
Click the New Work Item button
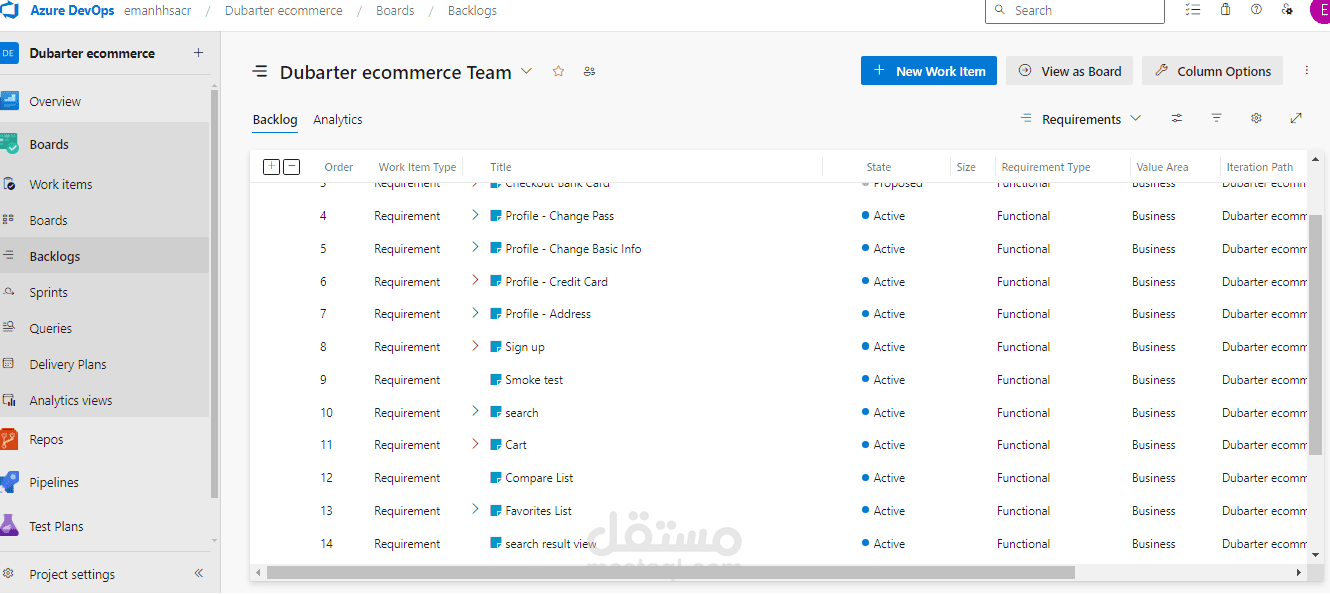pos(928,71)
